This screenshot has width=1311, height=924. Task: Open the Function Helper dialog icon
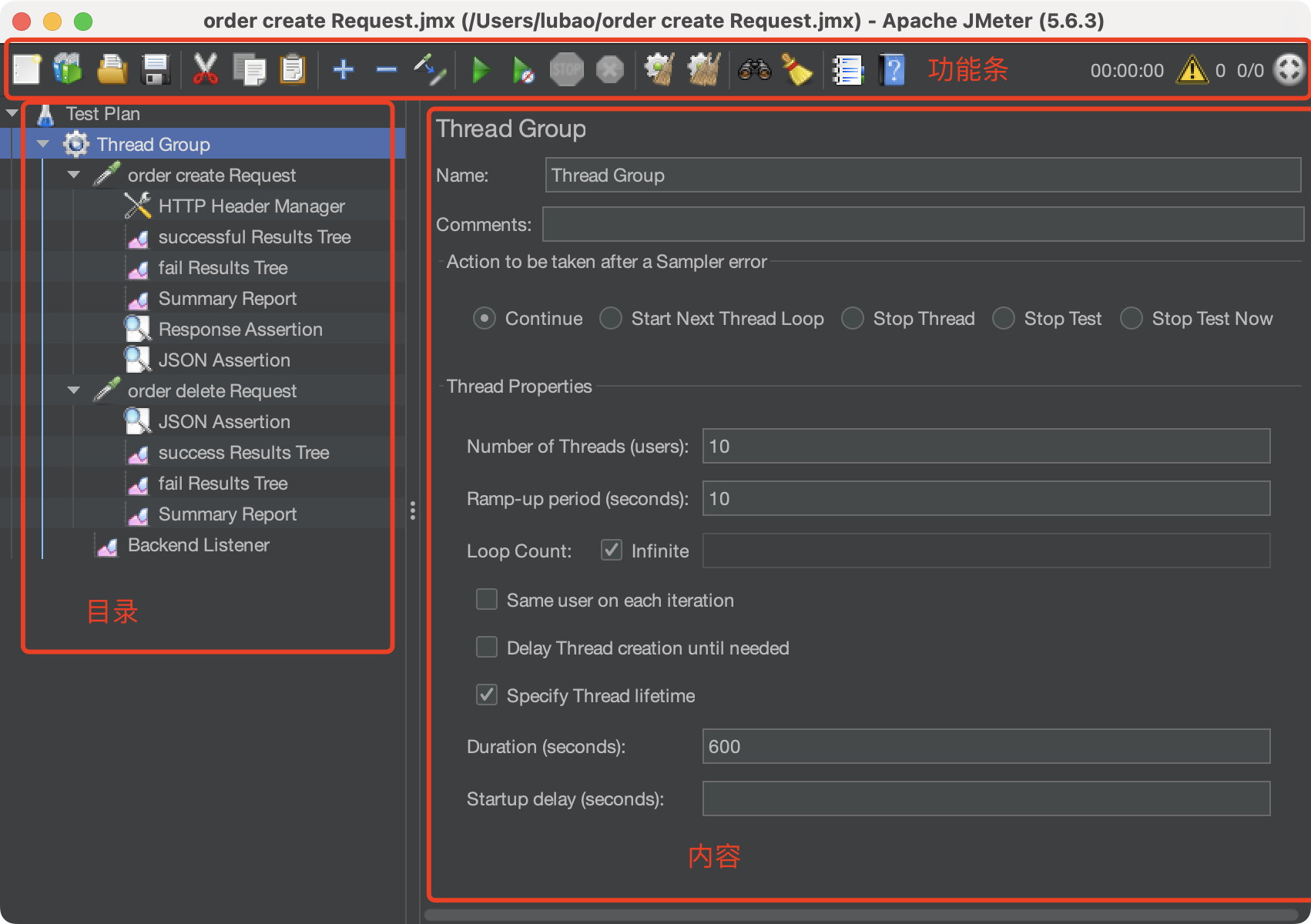click(848, 70)
